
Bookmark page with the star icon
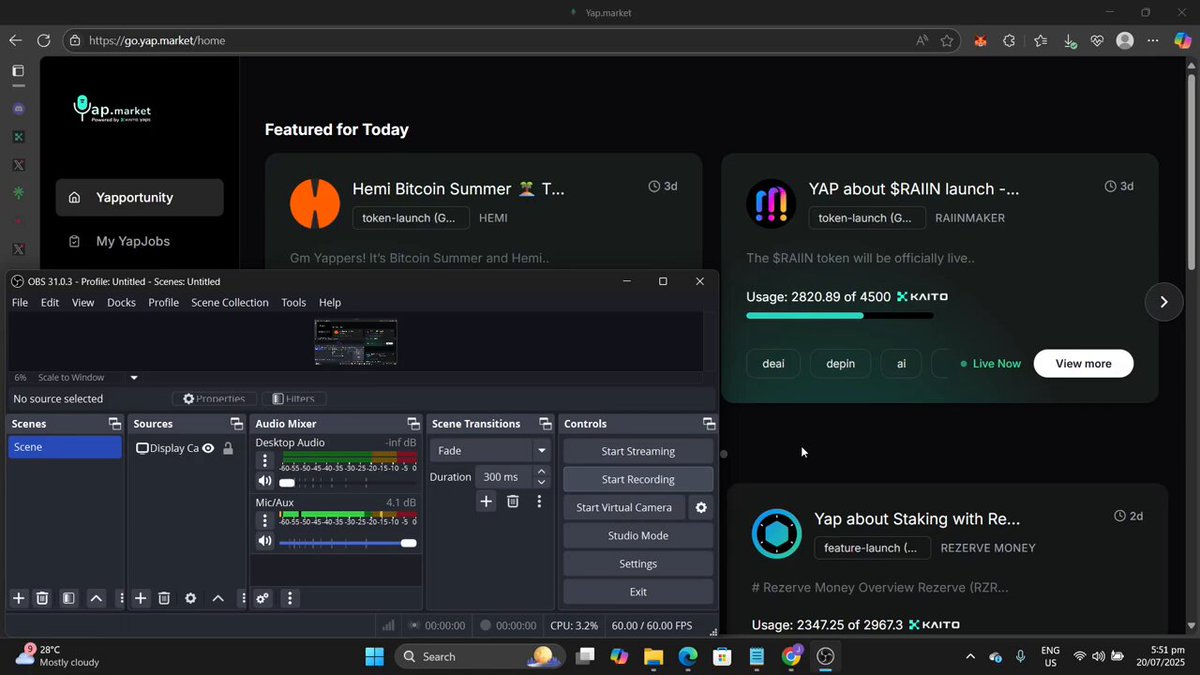(947, 40)
